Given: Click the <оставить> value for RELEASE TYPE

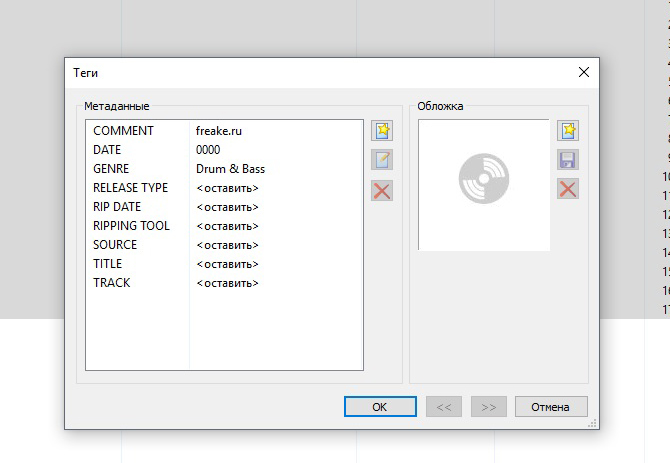Looking at the screenshot, I should tap(227, 188).
